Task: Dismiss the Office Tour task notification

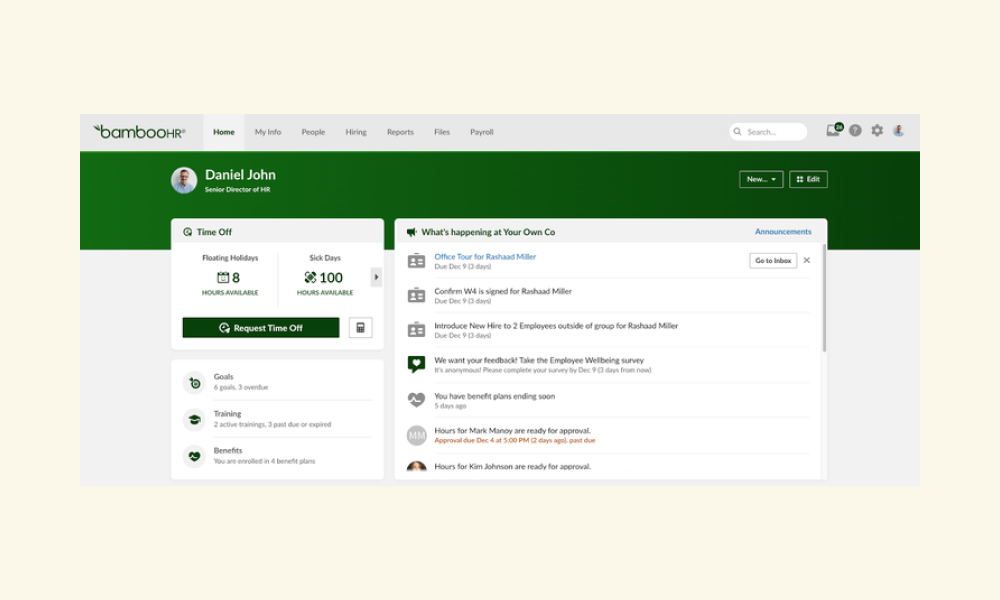Action: (x=807, y=260)
